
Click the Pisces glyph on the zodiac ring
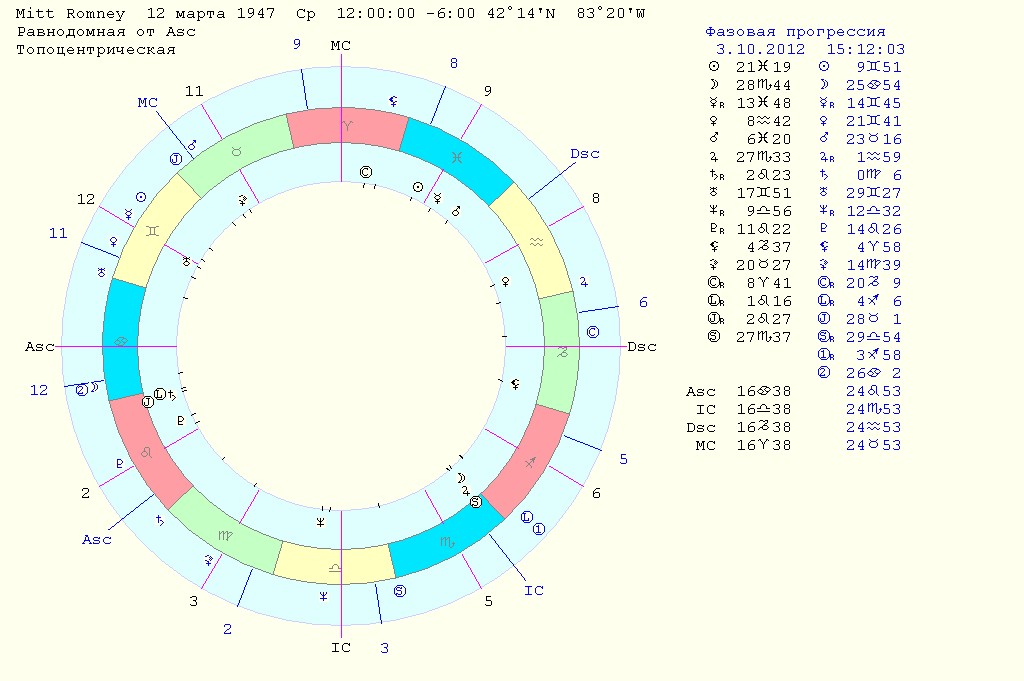pos(456,157)
